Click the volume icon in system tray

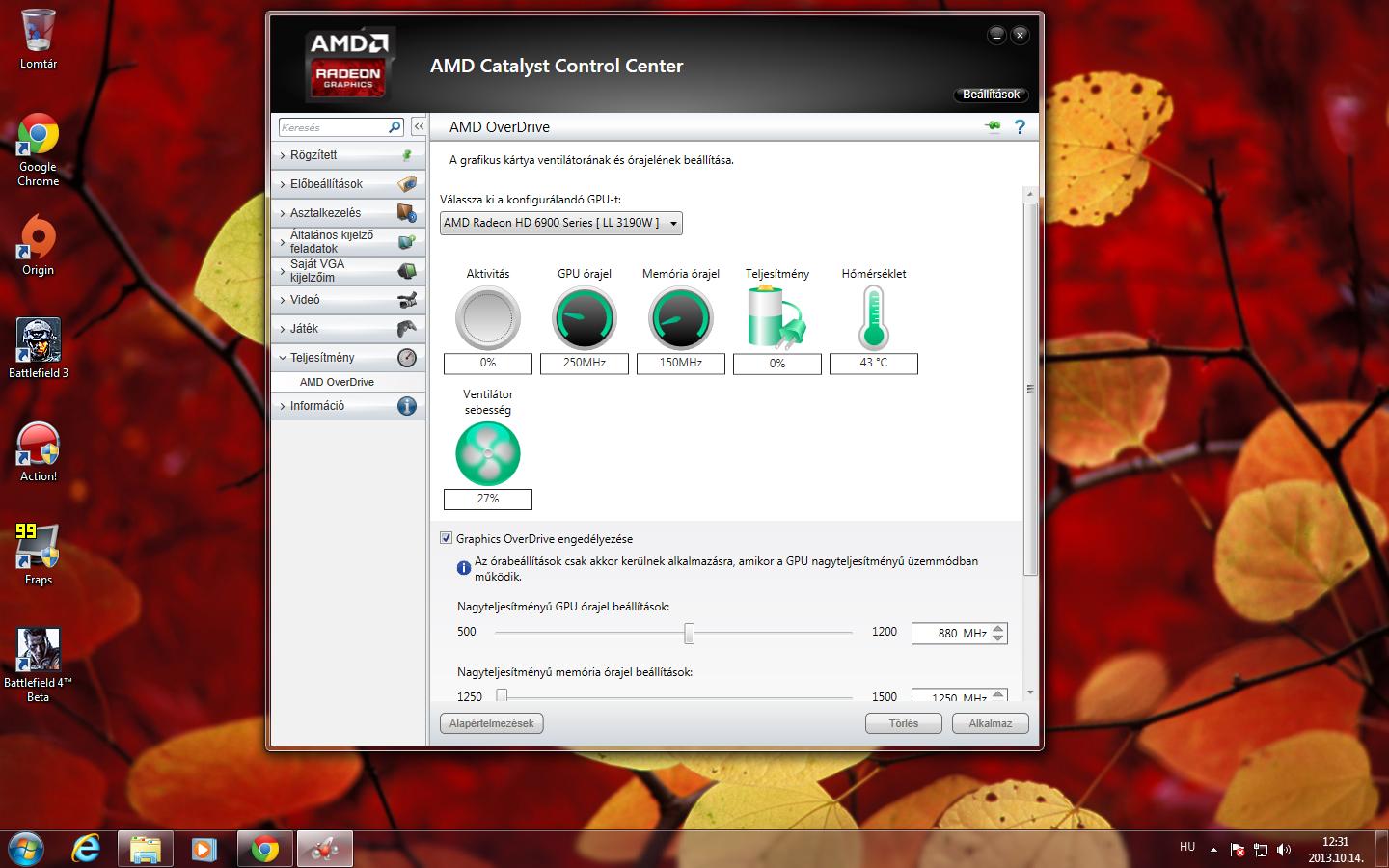(x=1284, y=850)
